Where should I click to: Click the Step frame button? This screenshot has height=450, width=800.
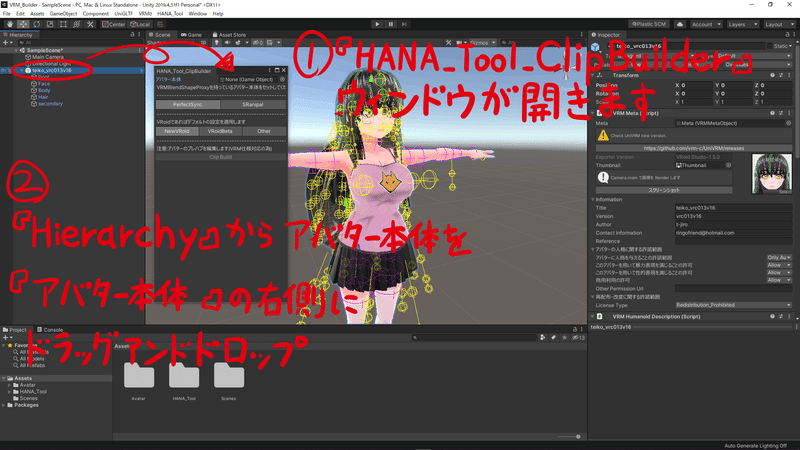pyautogui.click(x=404, y=24)
